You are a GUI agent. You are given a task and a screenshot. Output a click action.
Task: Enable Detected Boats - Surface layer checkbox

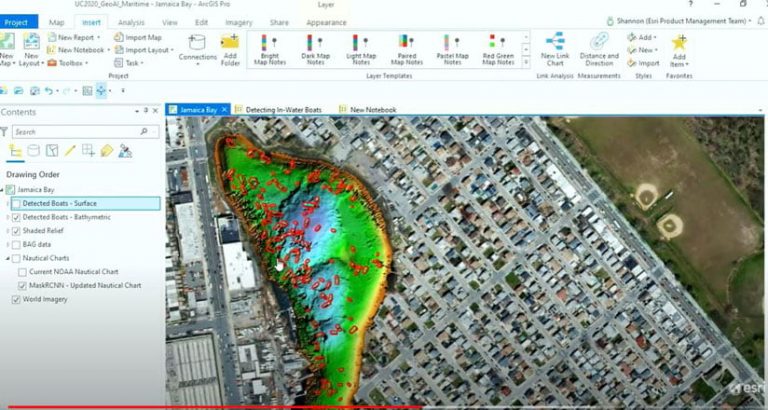[16, 203]
